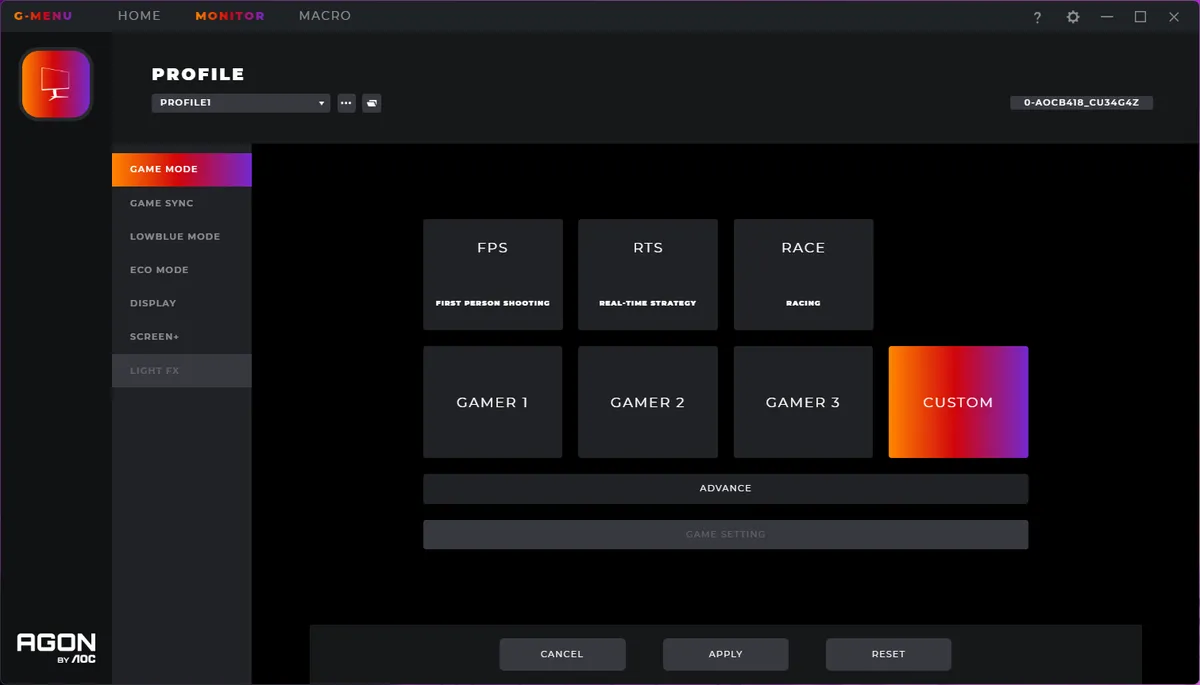Select the FPS game mode tile
Viewport: 1200px width, 685px height.
click(493, 275)
